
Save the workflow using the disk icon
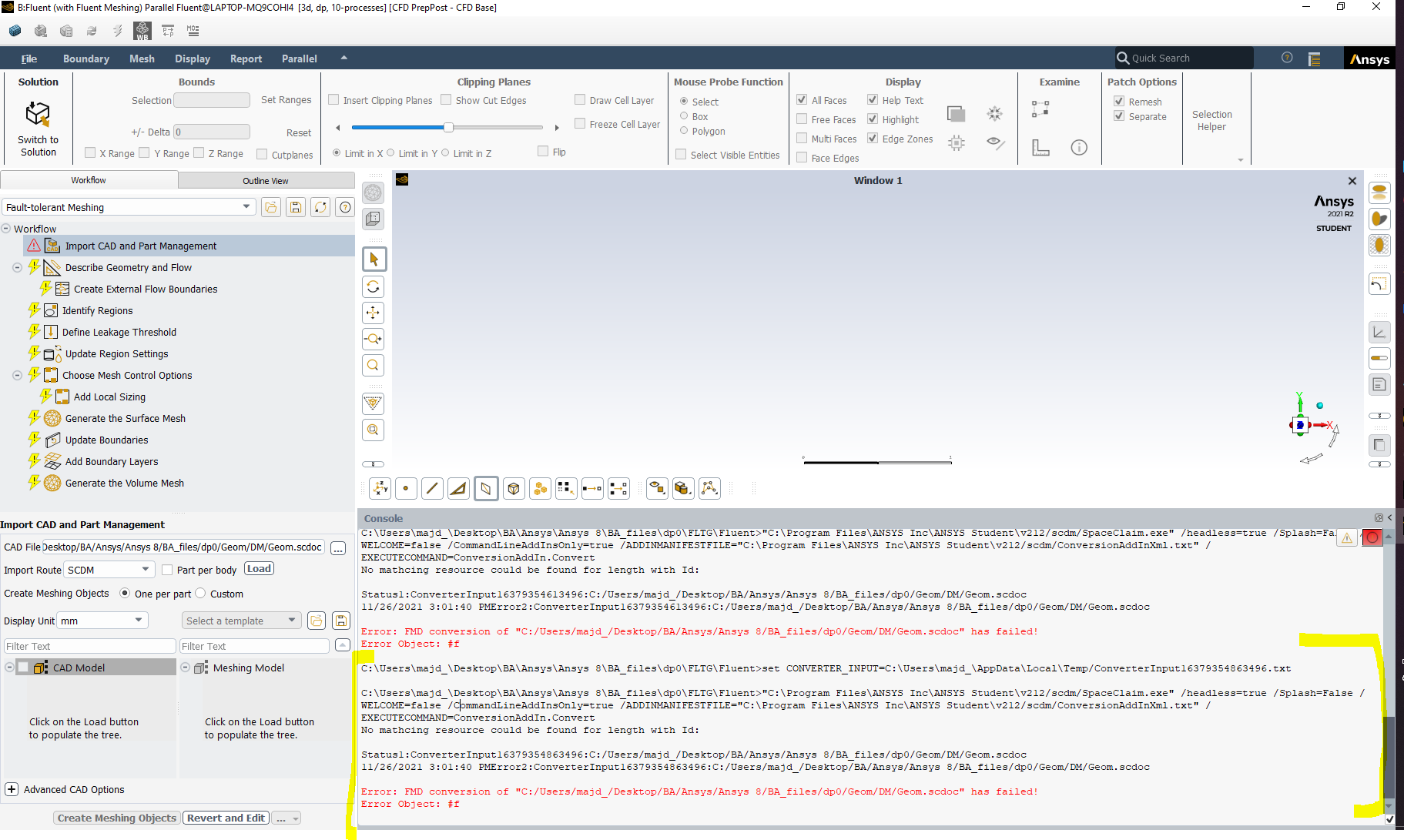[x=296, y=207]
